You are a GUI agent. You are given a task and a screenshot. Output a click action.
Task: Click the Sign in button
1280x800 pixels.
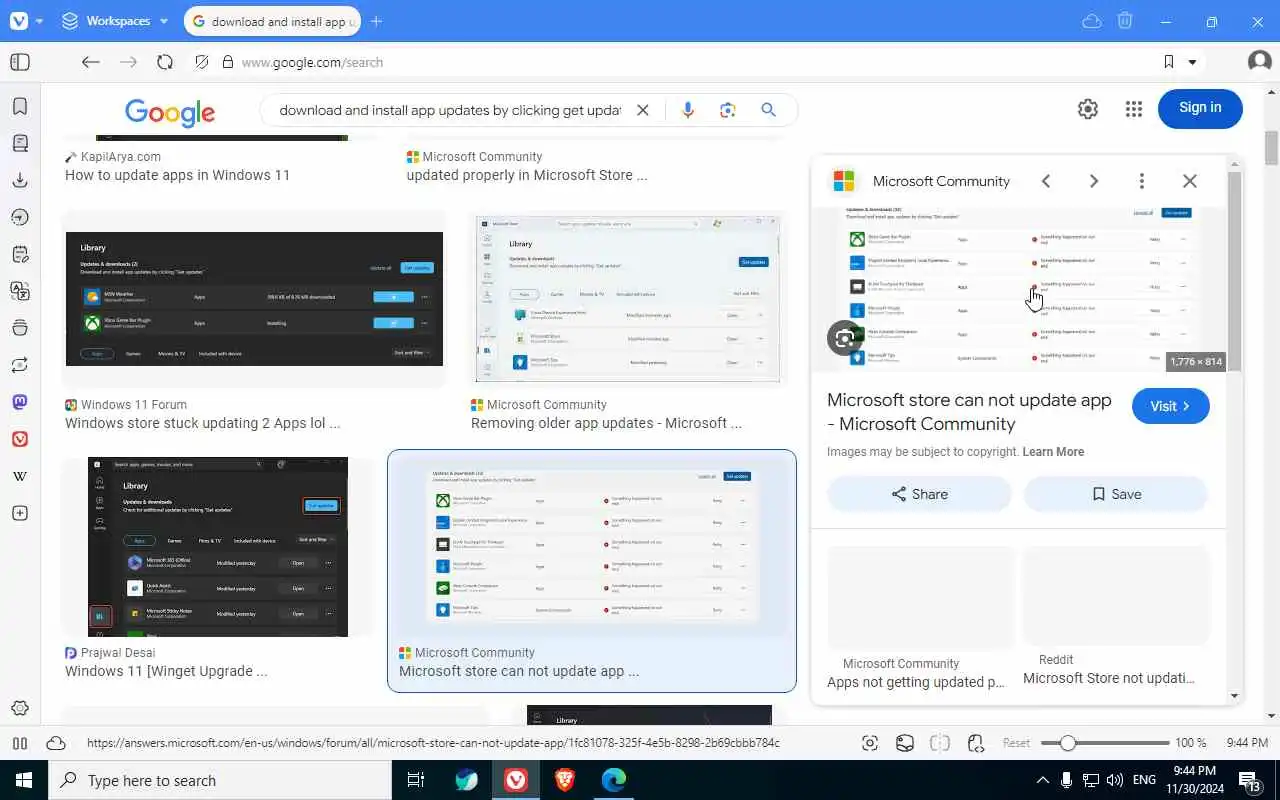point(1200,108)
